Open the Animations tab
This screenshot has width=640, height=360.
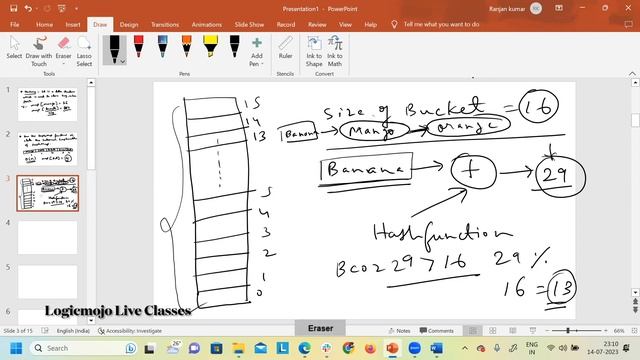click(x=207, y=24)
